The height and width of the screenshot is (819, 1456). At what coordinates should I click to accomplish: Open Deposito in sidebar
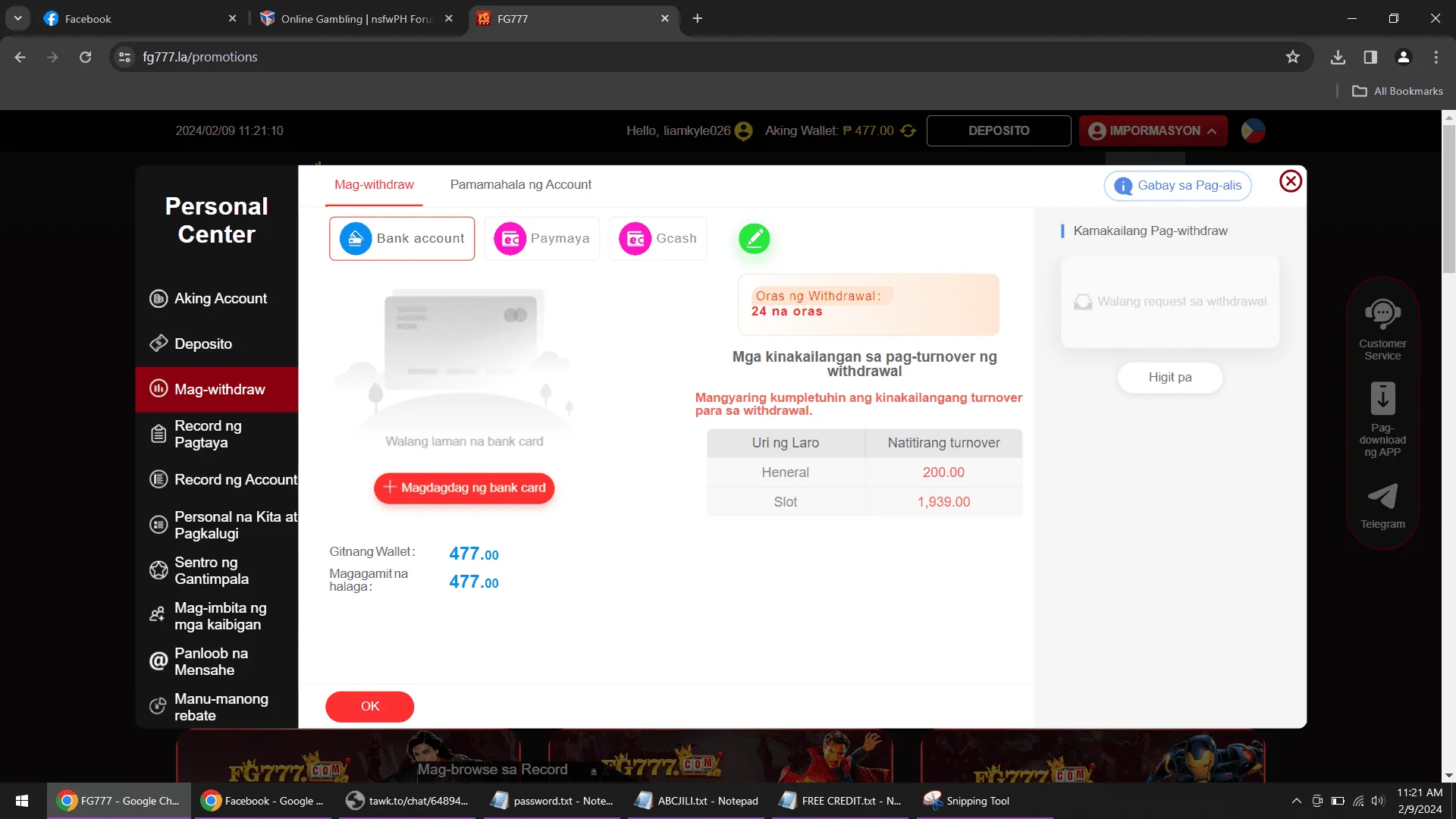click(217, 344)
